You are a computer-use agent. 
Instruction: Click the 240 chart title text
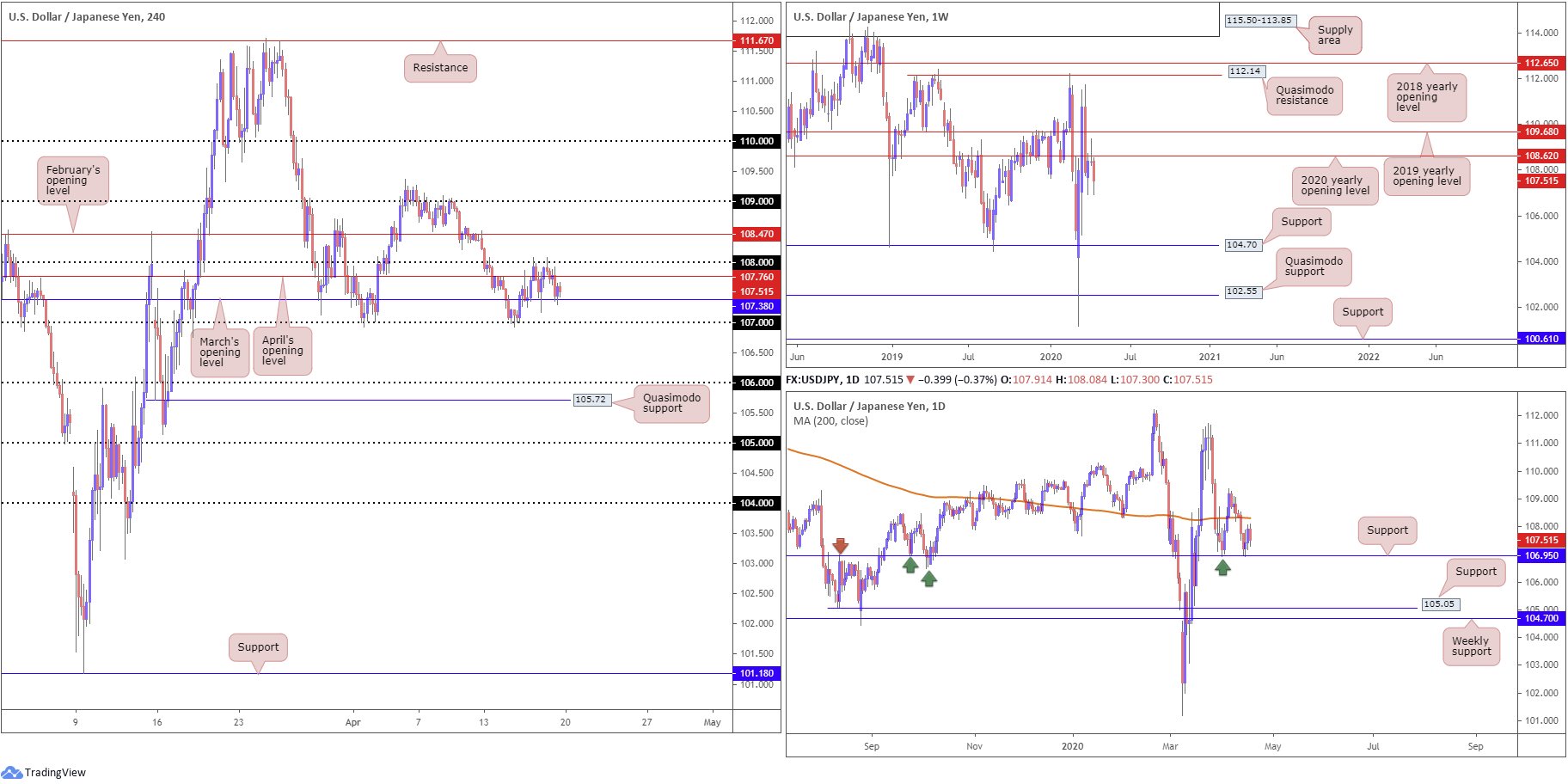(87, 16)
